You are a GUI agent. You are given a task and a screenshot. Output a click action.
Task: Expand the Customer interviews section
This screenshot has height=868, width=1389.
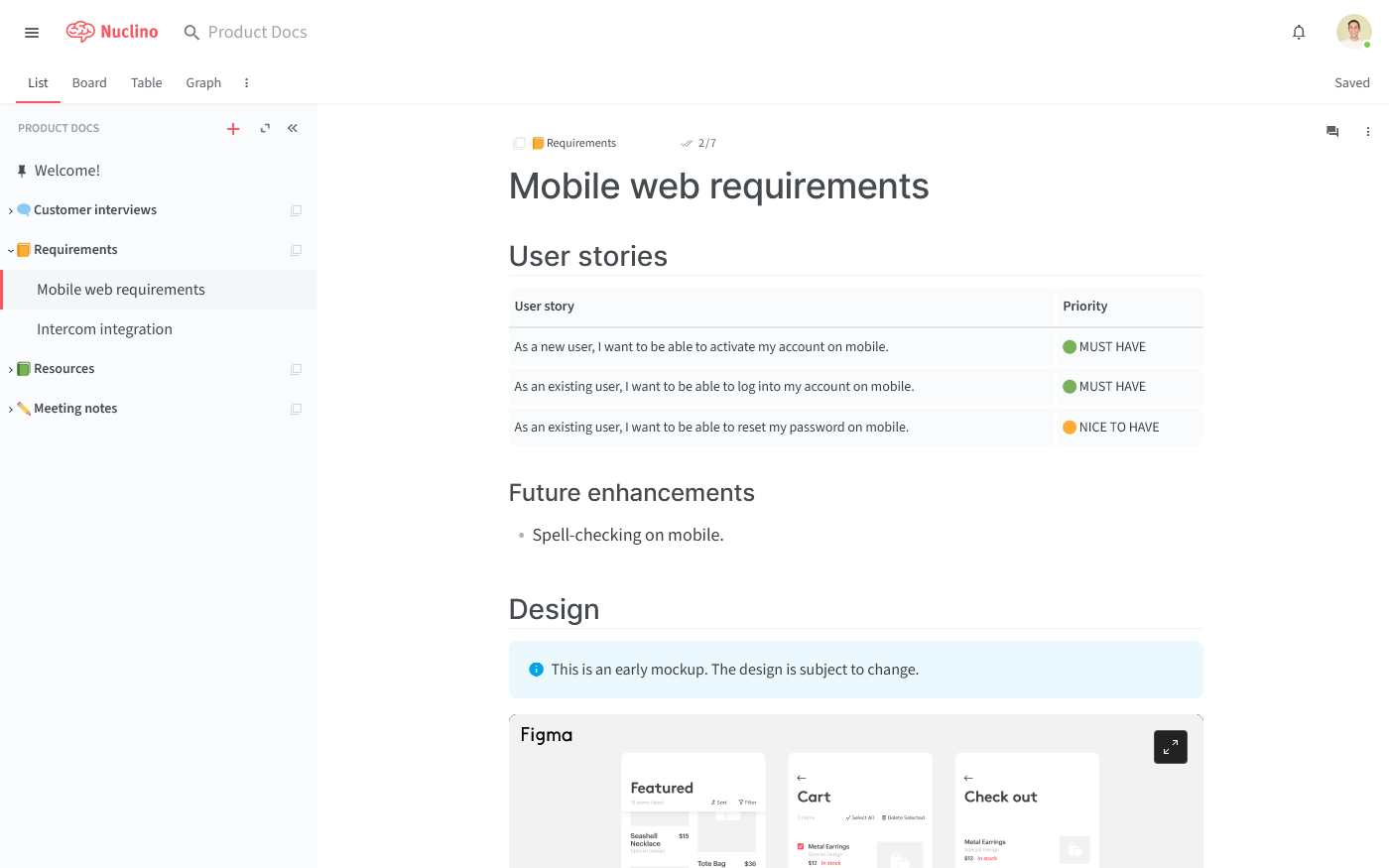coord(10,209)
